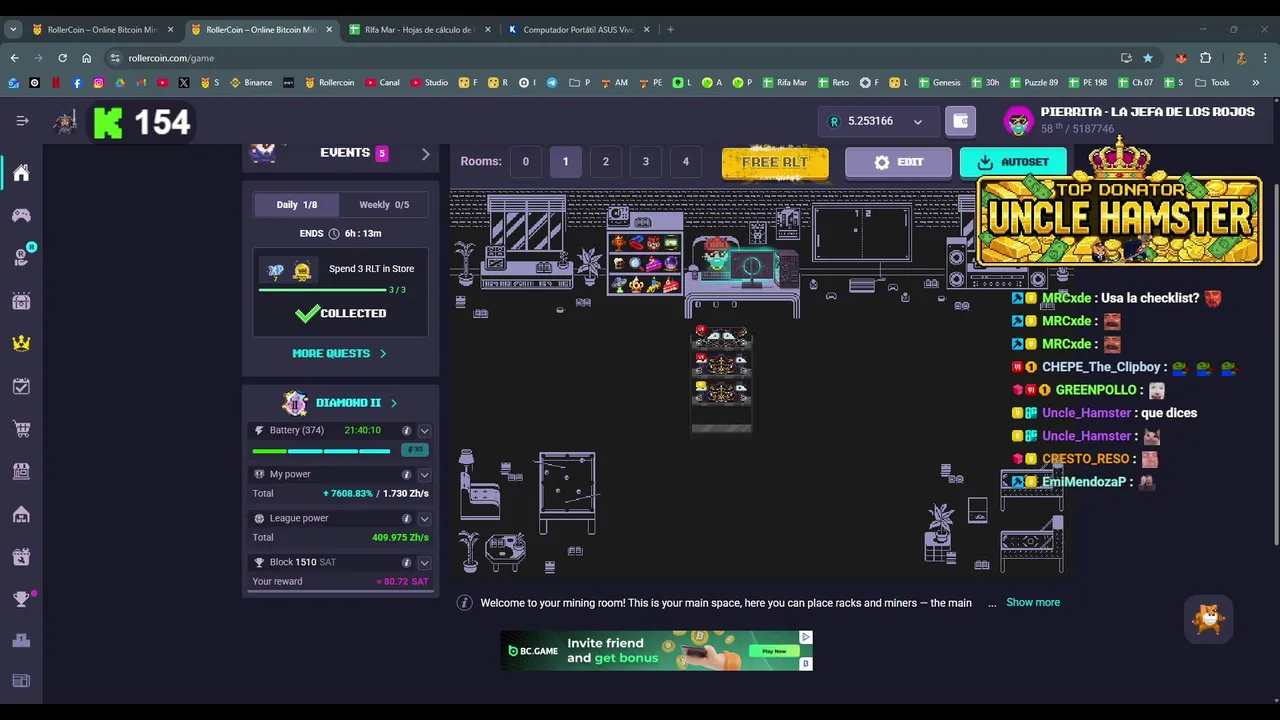1280x720 pixels.
Task: Click the wallet icon beside balance
Action: tap(961, 121)
